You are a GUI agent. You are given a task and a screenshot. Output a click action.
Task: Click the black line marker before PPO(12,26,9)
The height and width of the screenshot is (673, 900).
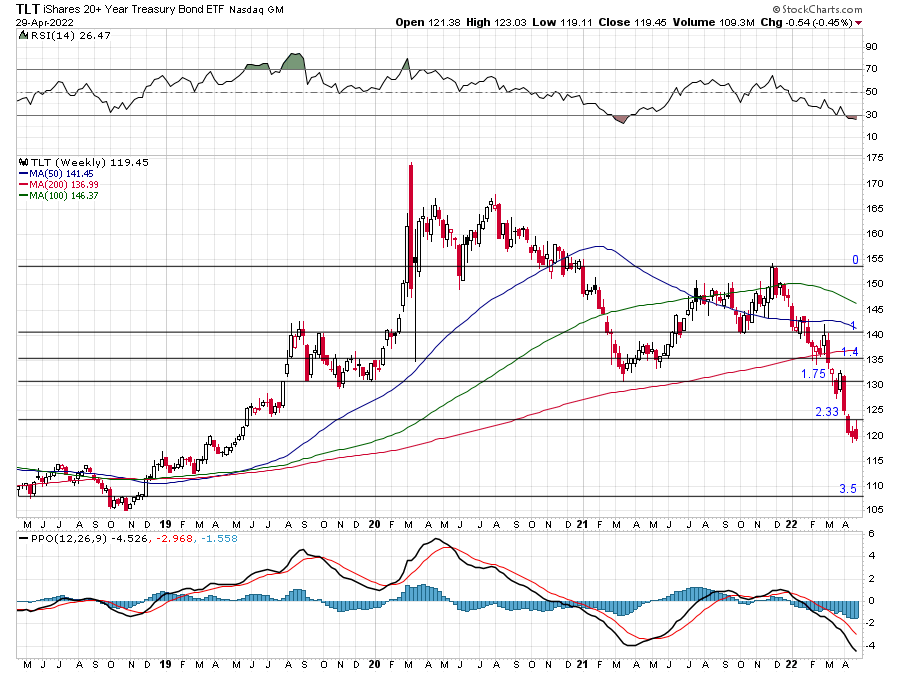(24, 539)
